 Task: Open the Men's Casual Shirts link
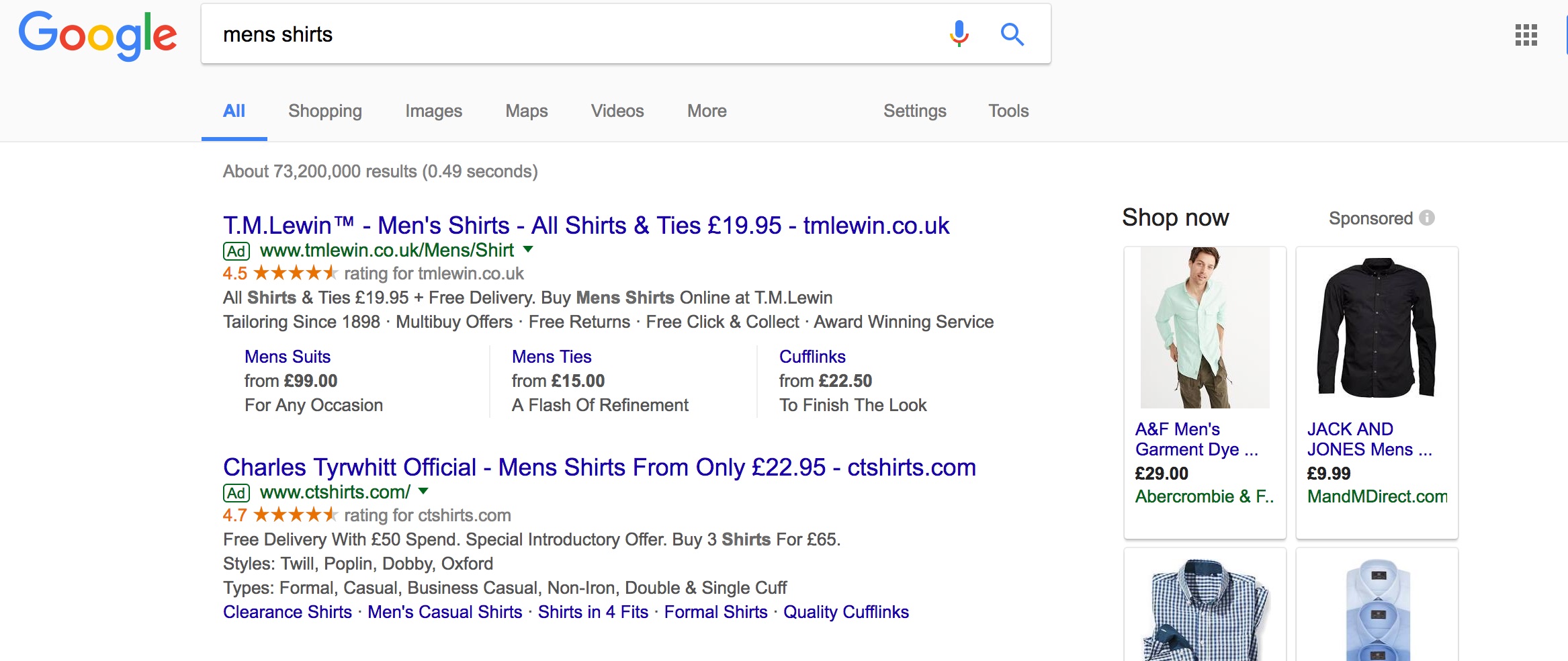445,612
